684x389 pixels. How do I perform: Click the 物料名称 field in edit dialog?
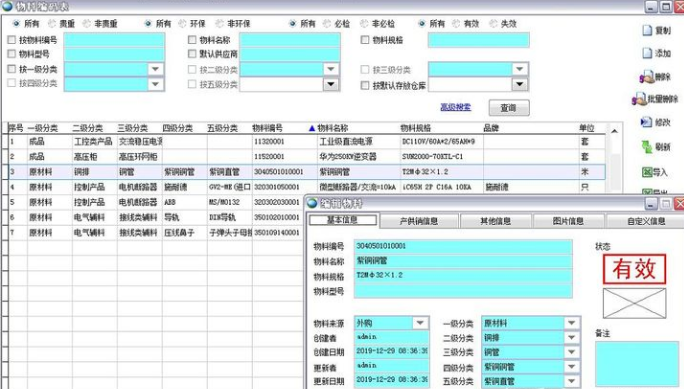463,261
